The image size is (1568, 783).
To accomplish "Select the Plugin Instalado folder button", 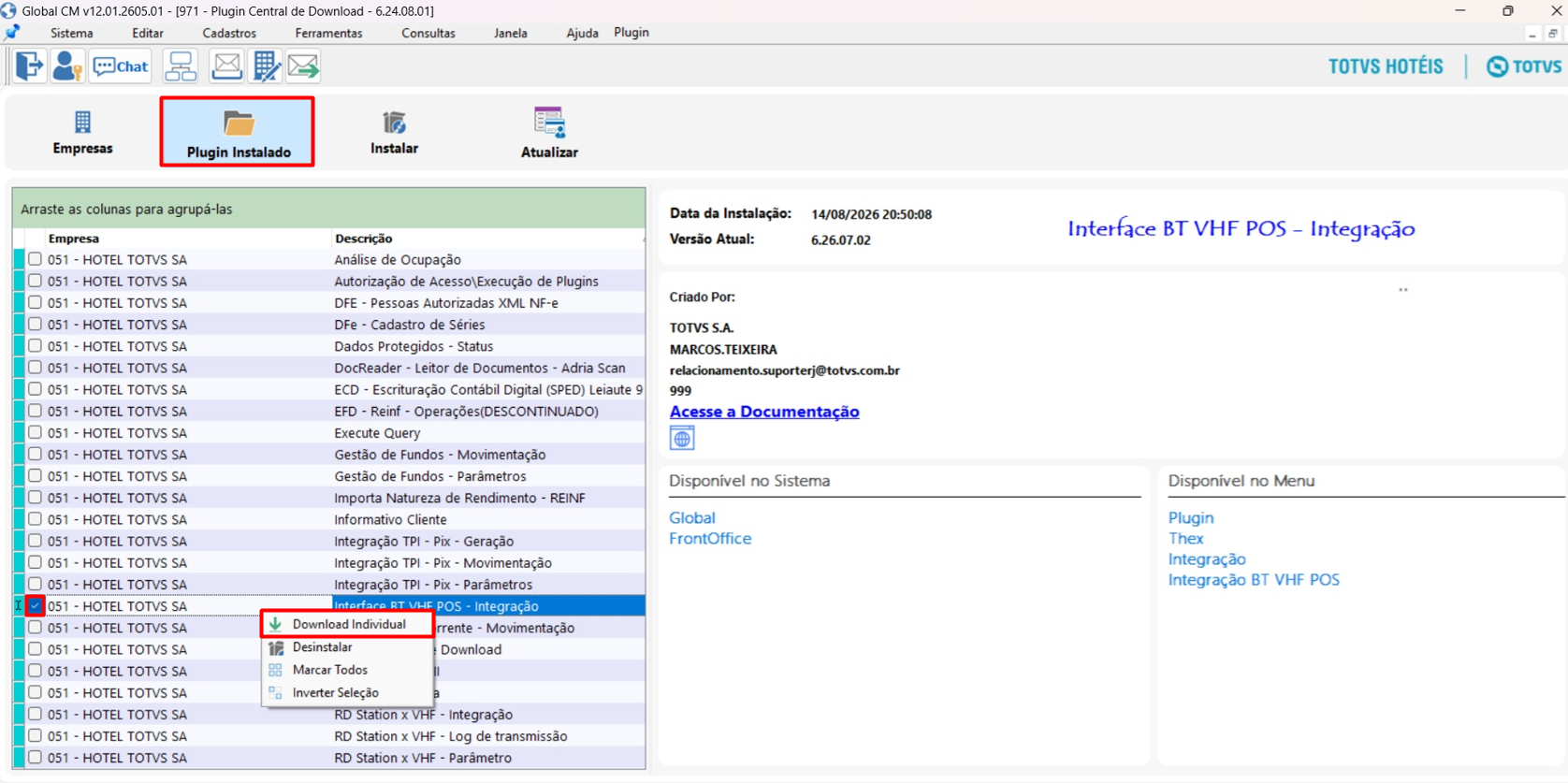I will pyautogui.click(x=238, y=132).
